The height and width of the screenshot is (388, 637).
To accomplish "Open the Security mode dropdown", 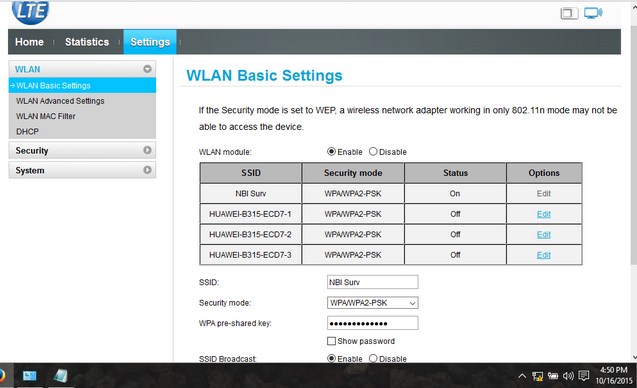I will (x=373, y=303).
